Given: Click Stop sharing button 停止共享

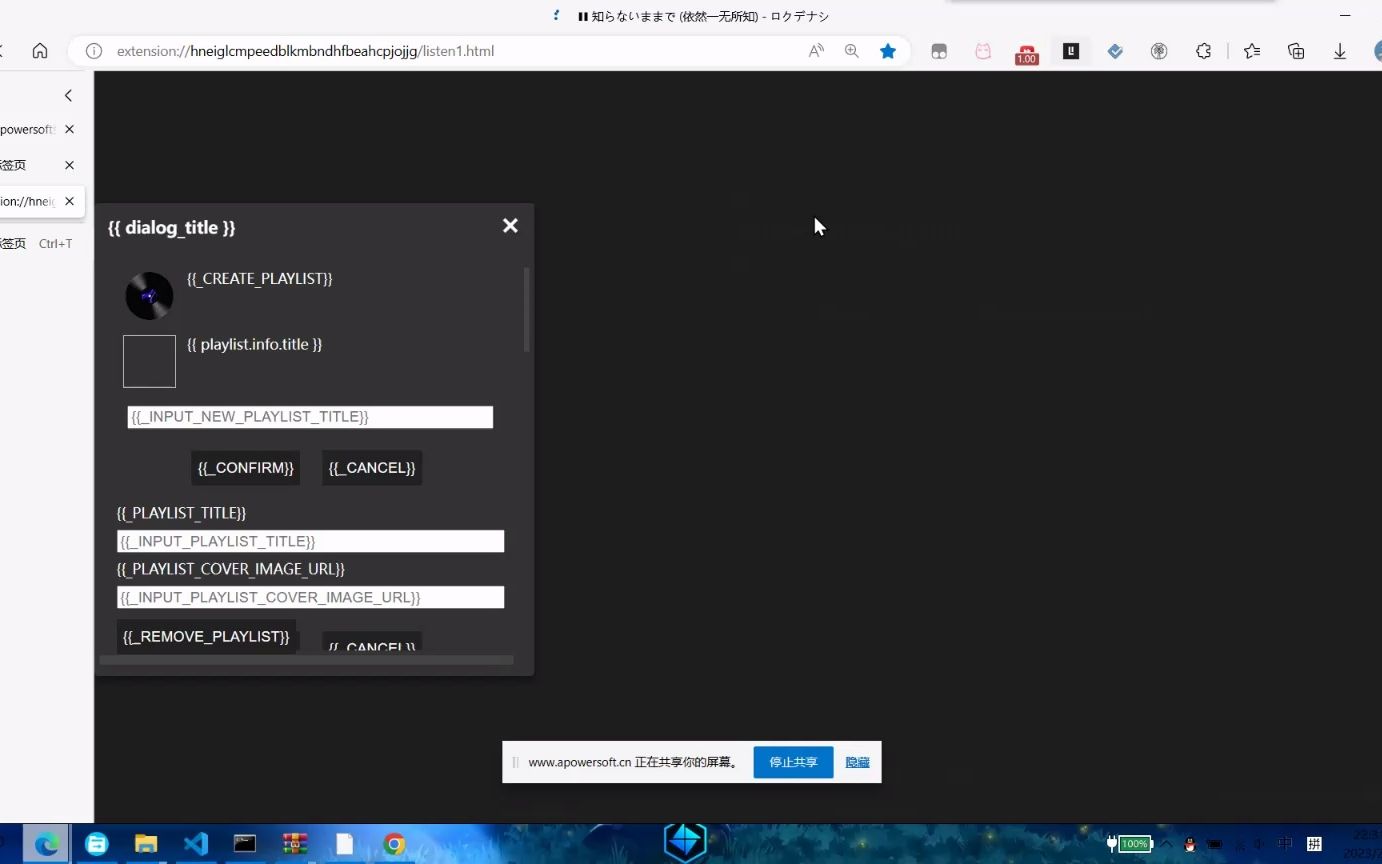Looking at the screenshot, I should tap(793, 762).
